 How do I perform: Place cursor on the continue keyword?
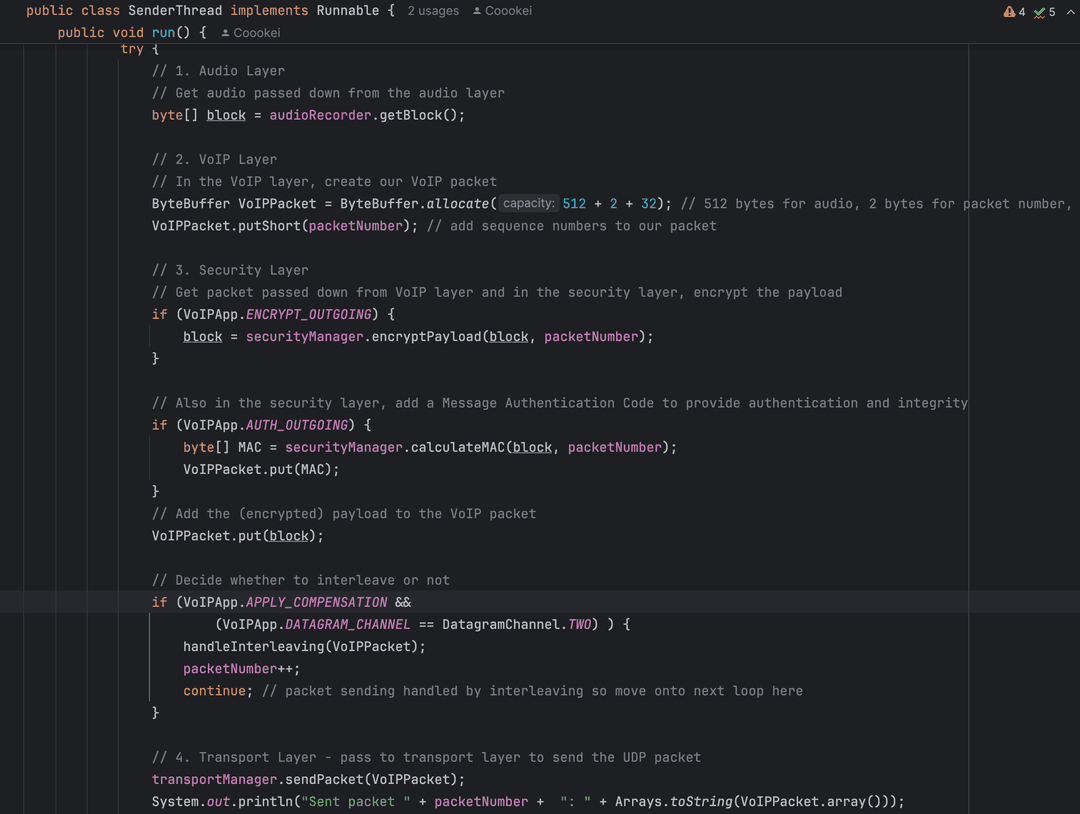[x=214, y=691]
